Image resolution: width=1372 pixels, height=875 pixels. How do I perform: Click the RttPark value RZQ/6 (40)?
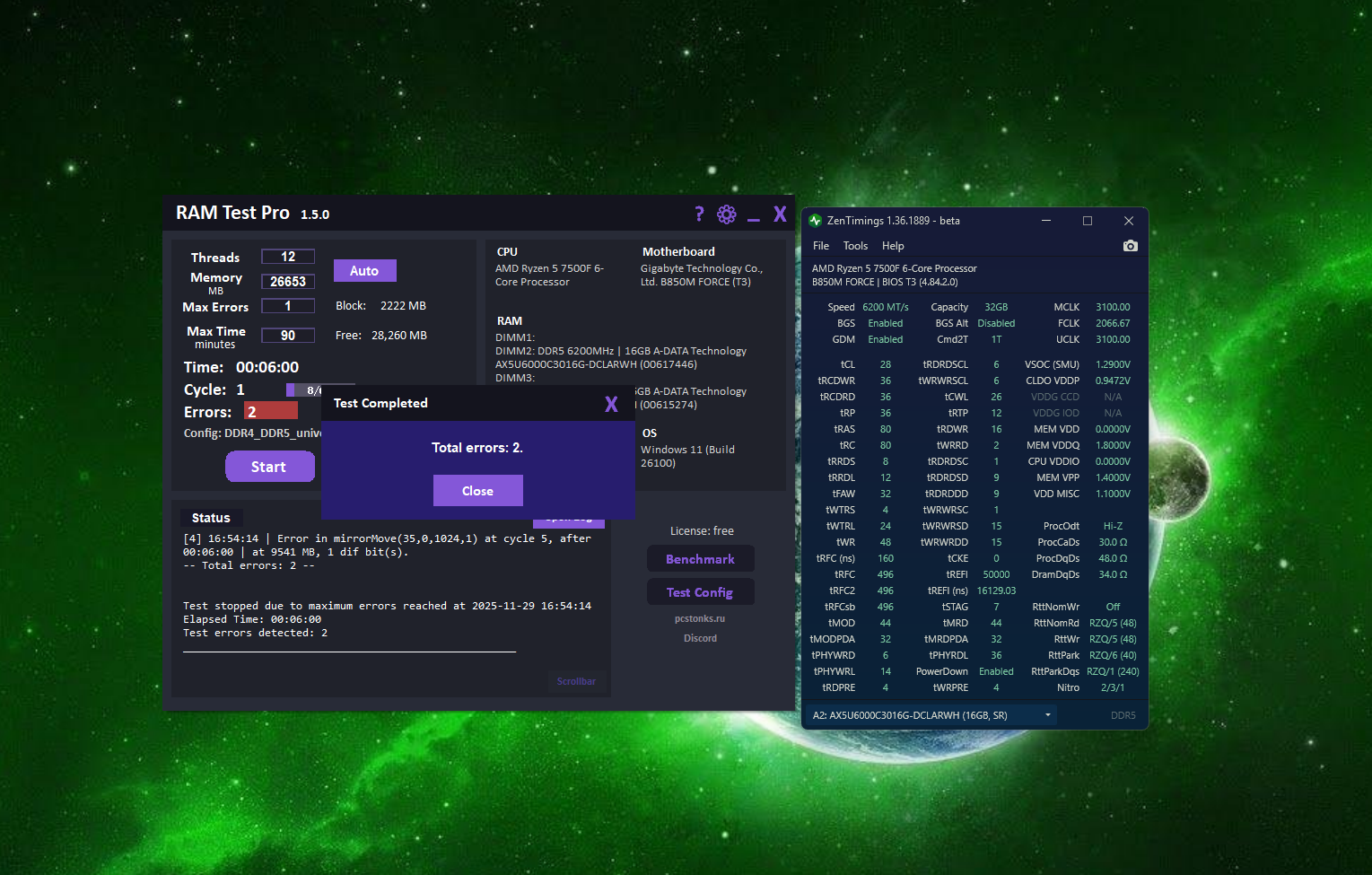(x=1113, y=655)
